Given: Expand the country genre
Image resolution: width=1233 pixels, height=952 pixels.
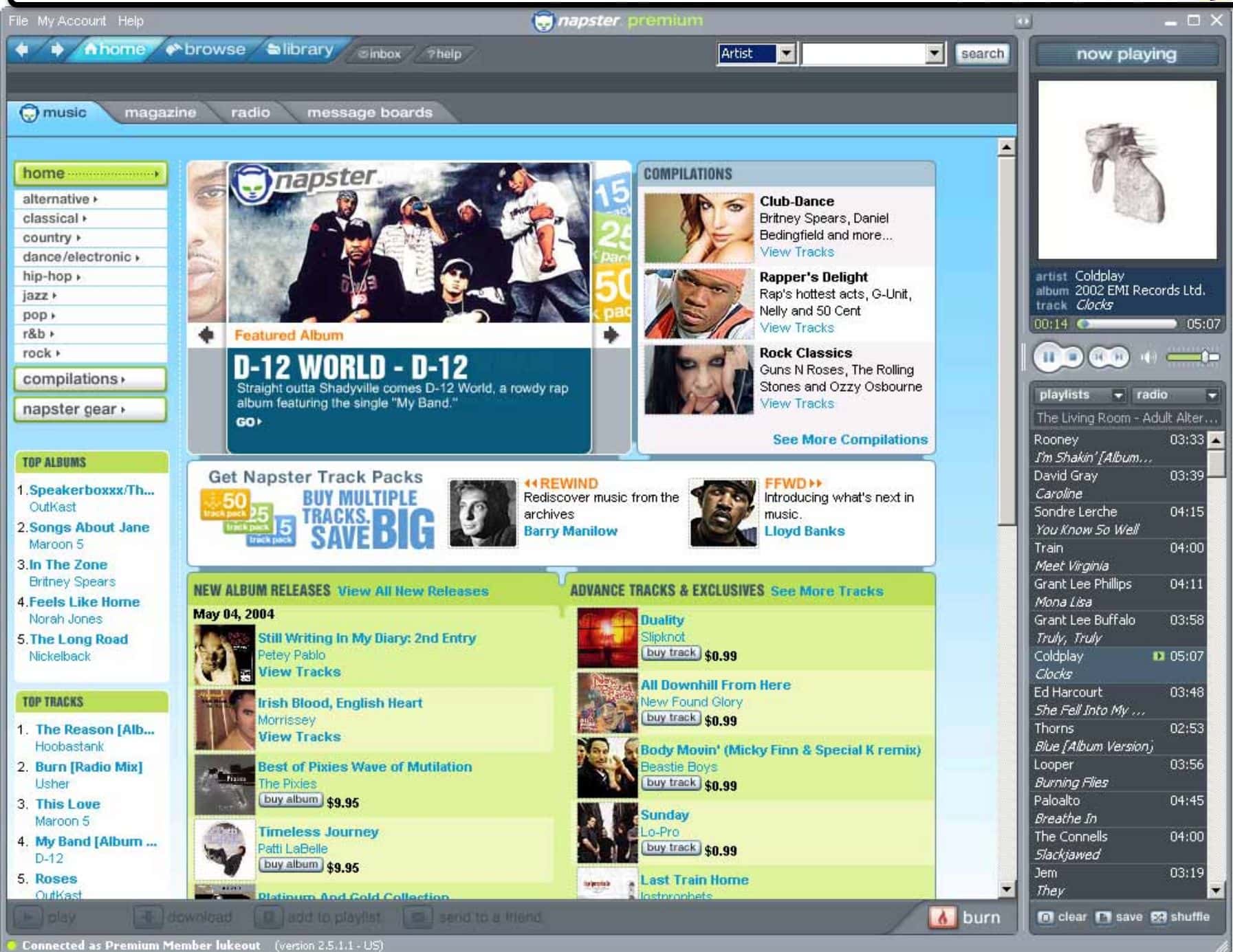Looking at the screenshot, I should pyautogui.click(x=91, y=237).
